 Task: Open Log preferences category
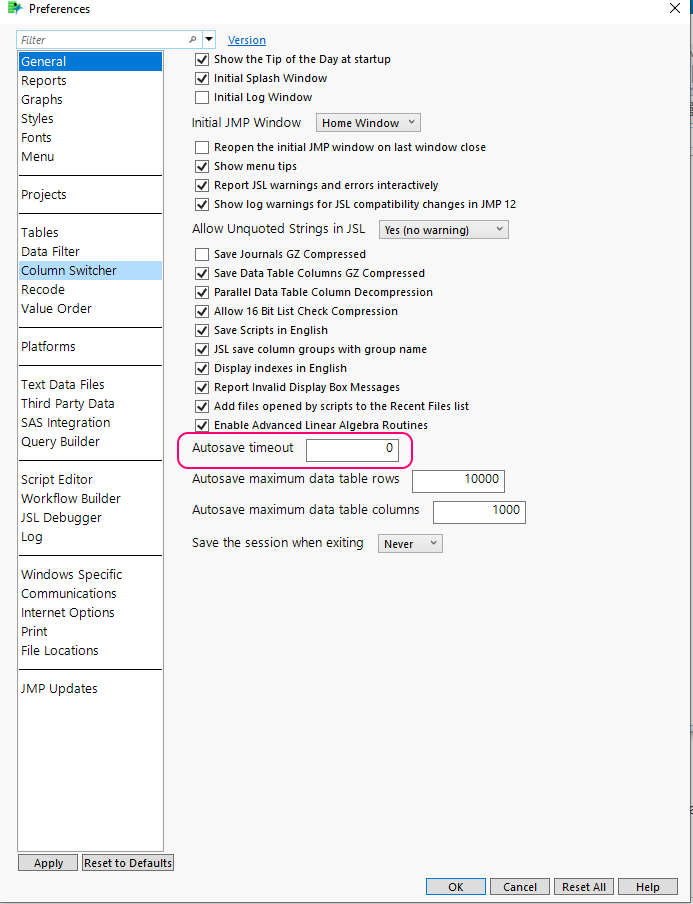point(91,537)
